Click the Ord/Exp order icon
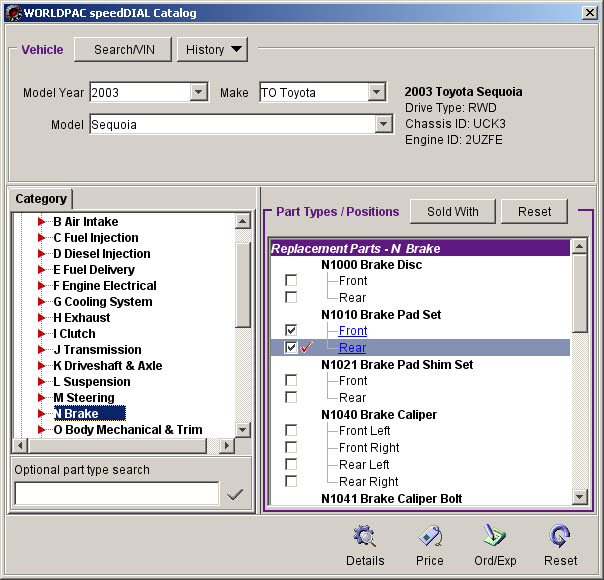The height and width of the screenshot is (580, 604). point(494,537)
